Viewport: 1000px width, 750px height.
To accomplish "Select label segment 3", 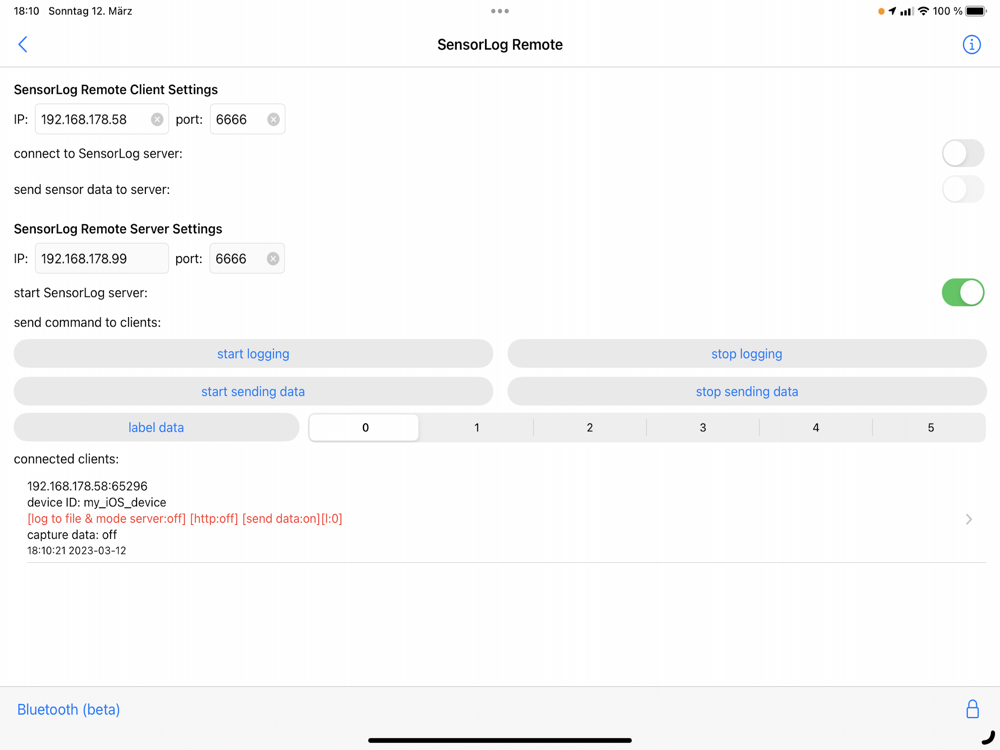I will (x=703, y=427).
